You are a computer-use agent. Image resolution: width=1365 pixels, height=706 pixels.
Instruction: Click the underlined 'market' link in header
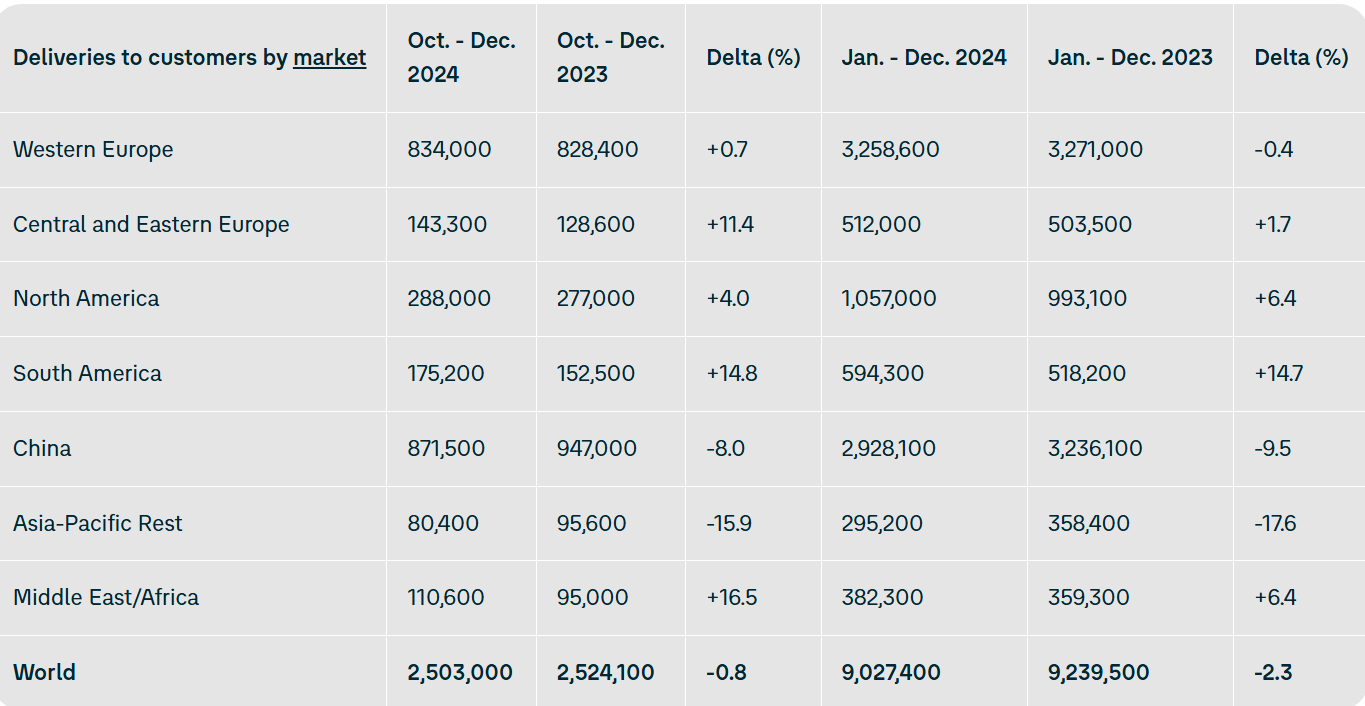tap(329, 58)
